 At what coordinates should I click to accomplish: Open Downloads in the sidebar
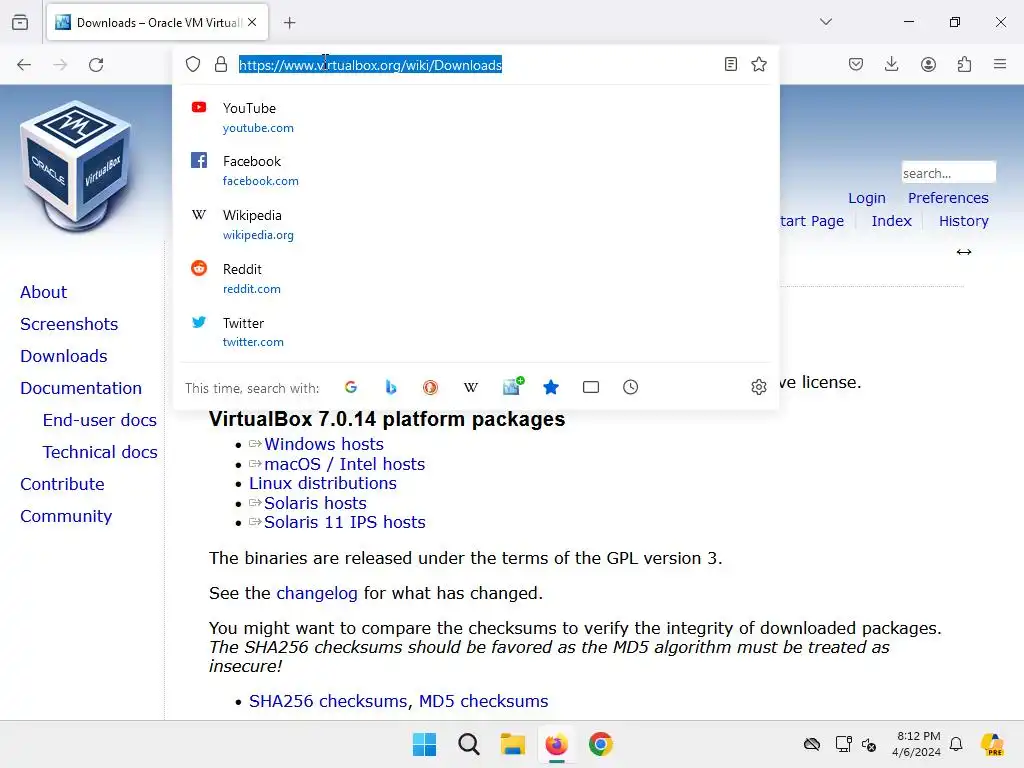tap(63, 356)
